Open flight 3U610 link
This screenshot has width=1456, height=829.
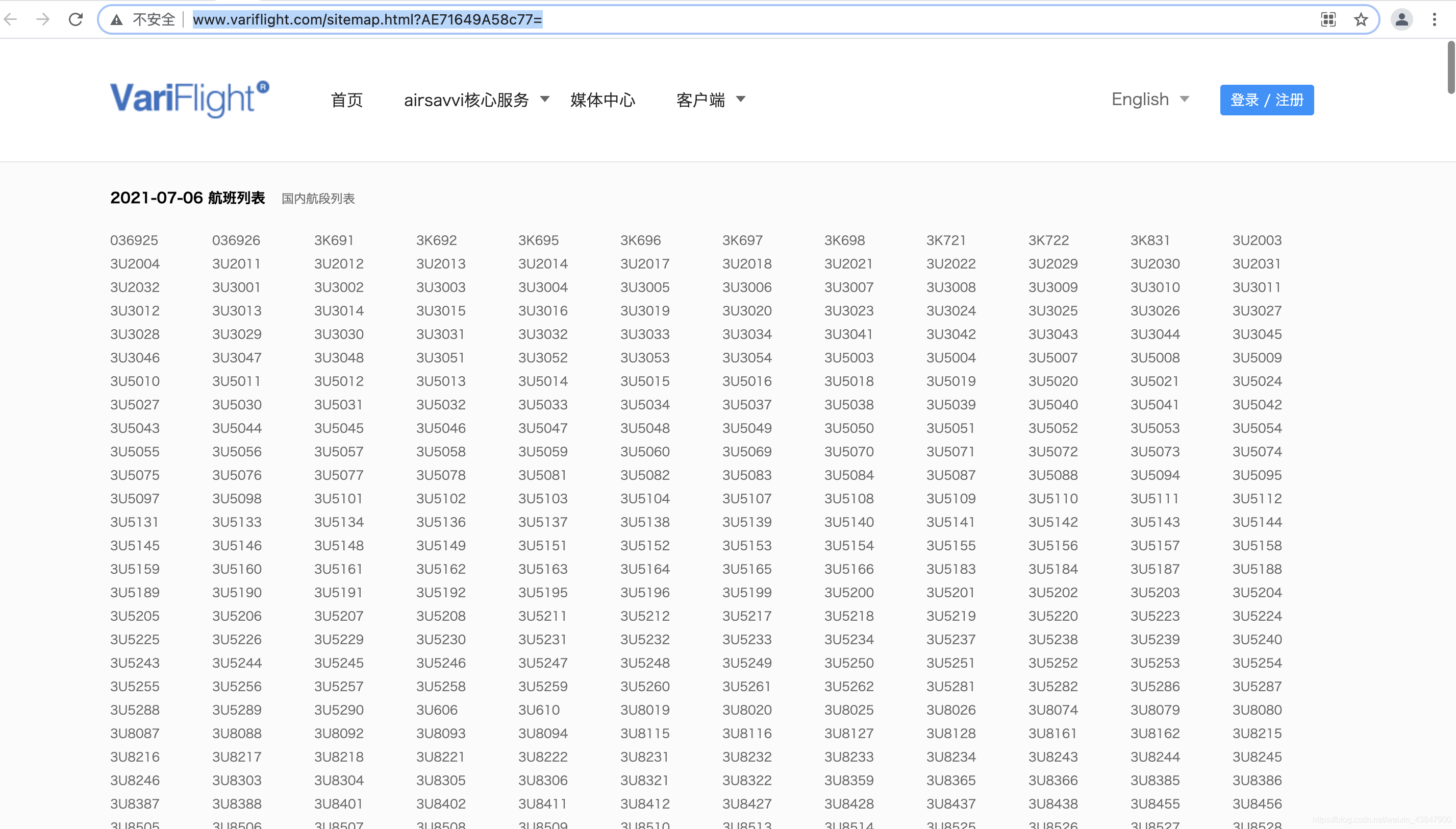point(539,710)
